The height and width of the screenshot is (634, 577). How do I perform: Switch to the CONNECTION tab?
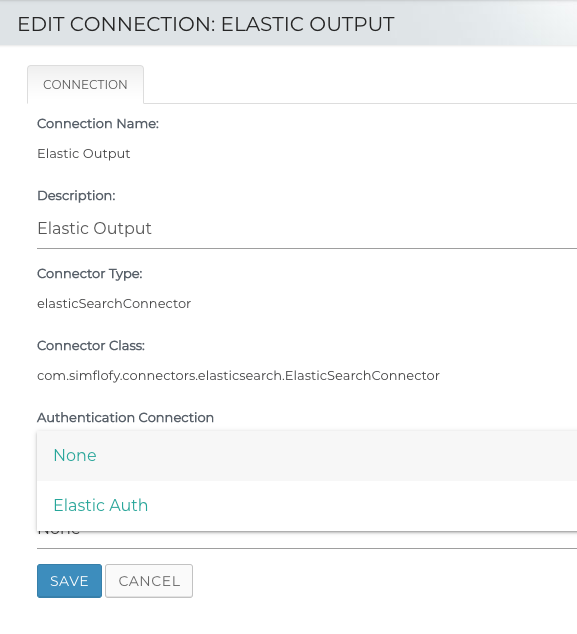click(x=85, y=85)
